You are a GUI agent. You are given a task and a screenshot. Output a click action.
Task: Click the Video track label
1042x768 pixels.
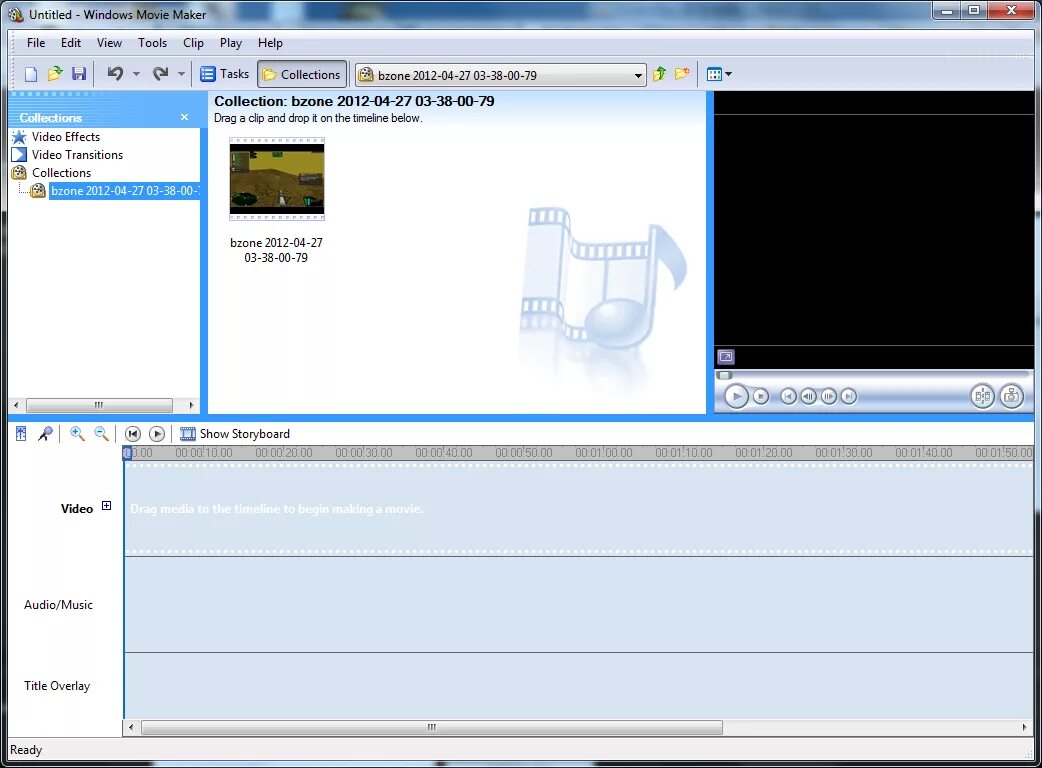(77, 509)
